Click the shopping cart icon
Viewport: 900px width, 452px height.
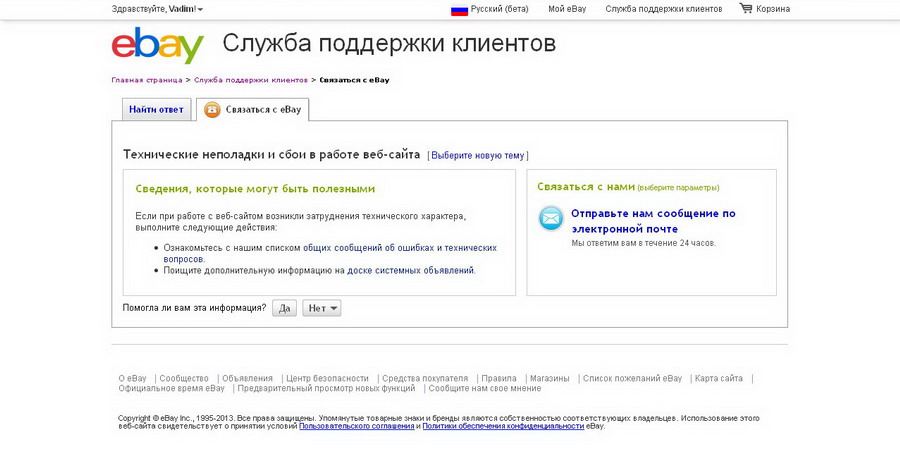pyautogui.click(x=746, y=8)
